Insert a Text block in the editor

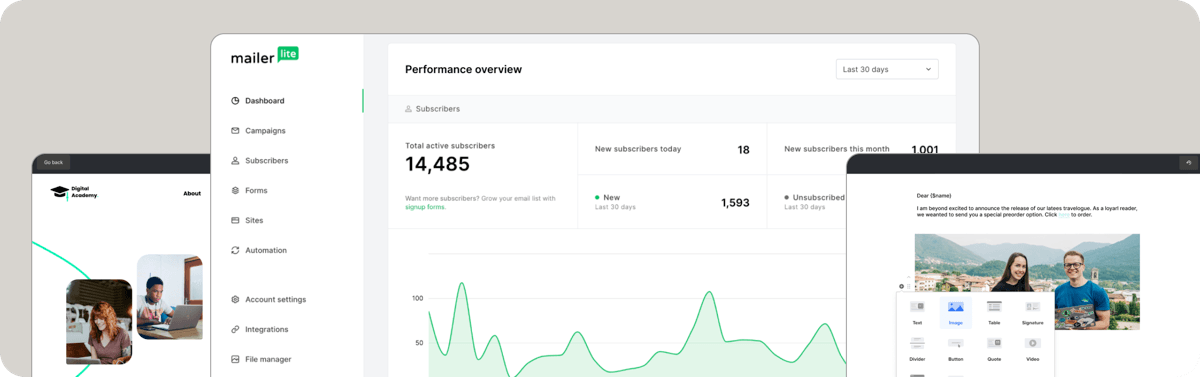tap(917, 314)
